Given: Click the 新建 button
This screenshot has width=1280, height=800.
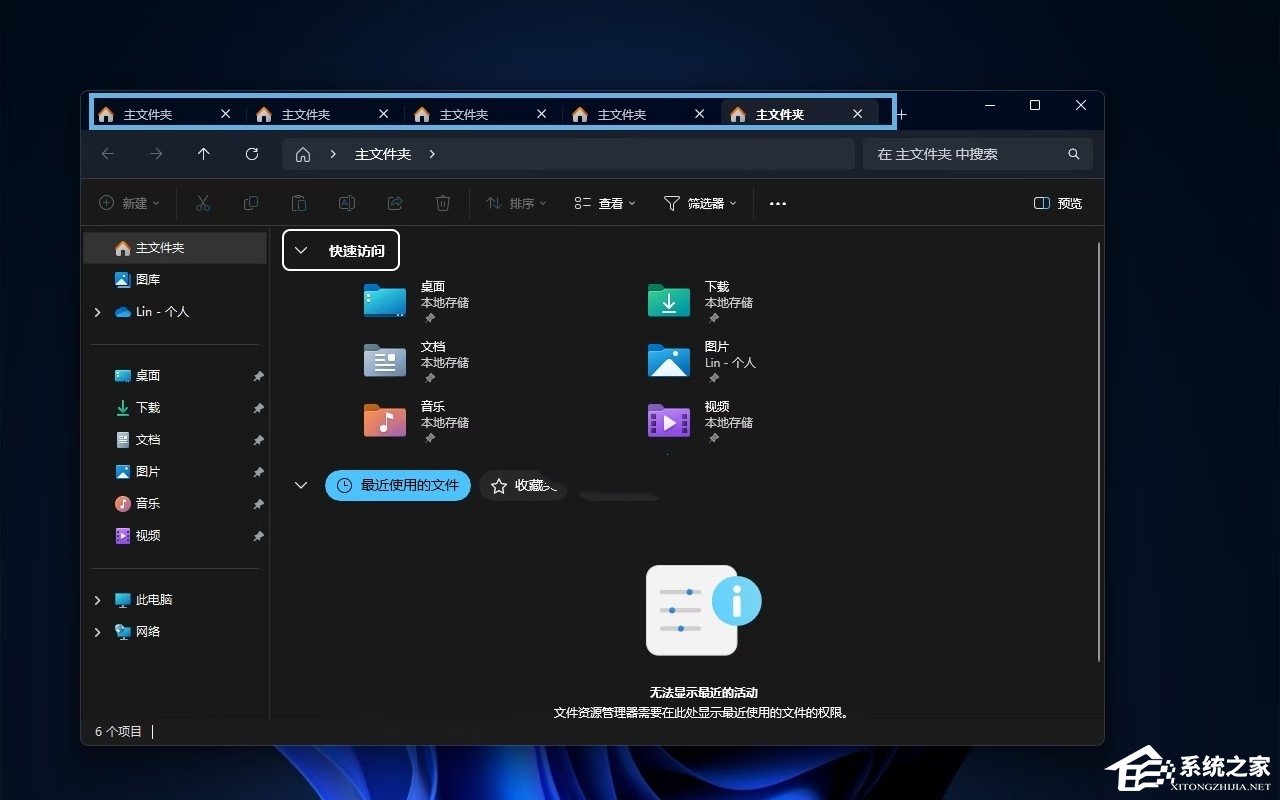Looking at the screenshot, I should pos(128,203).
